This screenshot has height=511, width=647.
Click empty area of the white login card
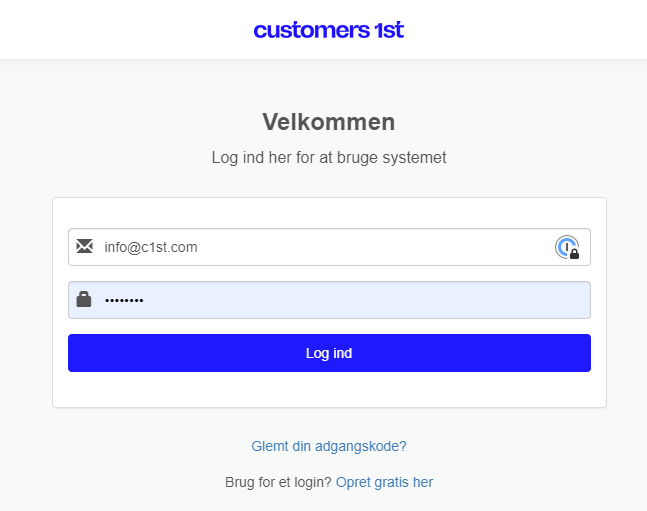click(x=328, y=390)
